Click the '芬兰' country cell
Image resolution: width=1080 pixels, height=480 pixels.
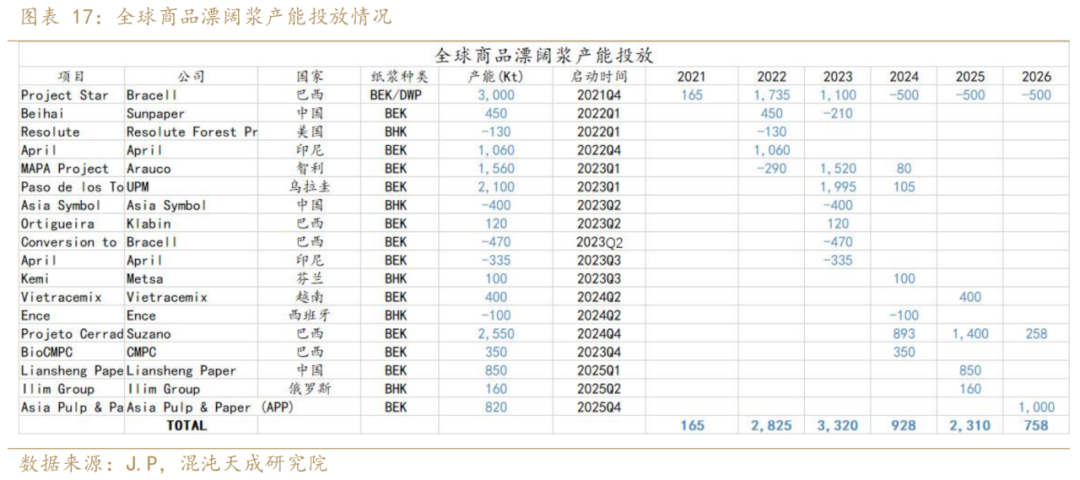pos(309,279)
